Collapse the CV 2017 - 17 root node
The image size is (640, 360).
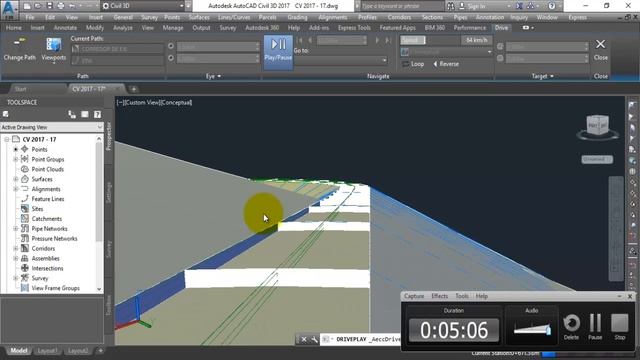point(7,139)
